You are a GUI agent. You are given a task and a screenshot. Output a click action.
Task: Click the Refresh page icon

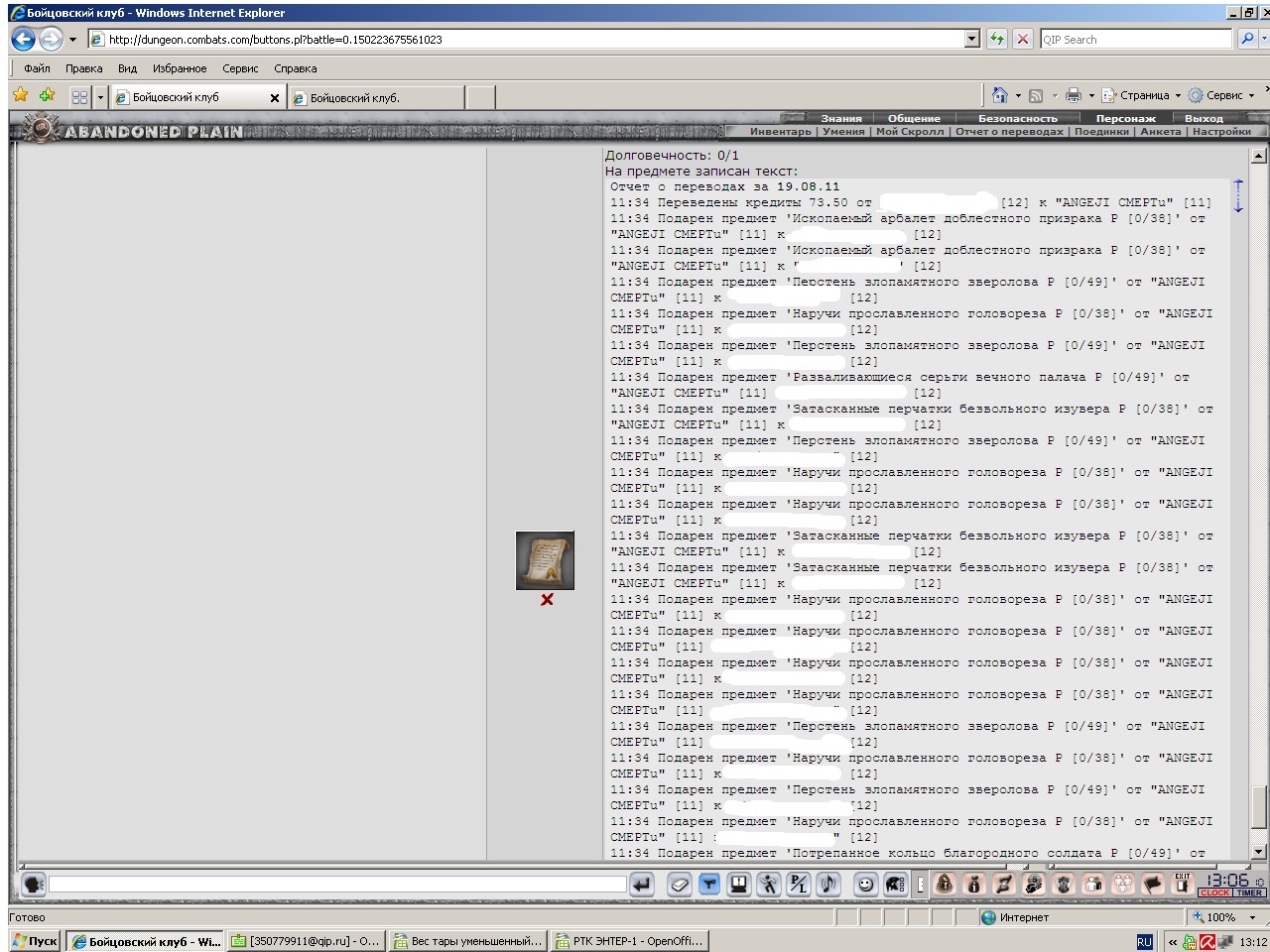point(997,40)
